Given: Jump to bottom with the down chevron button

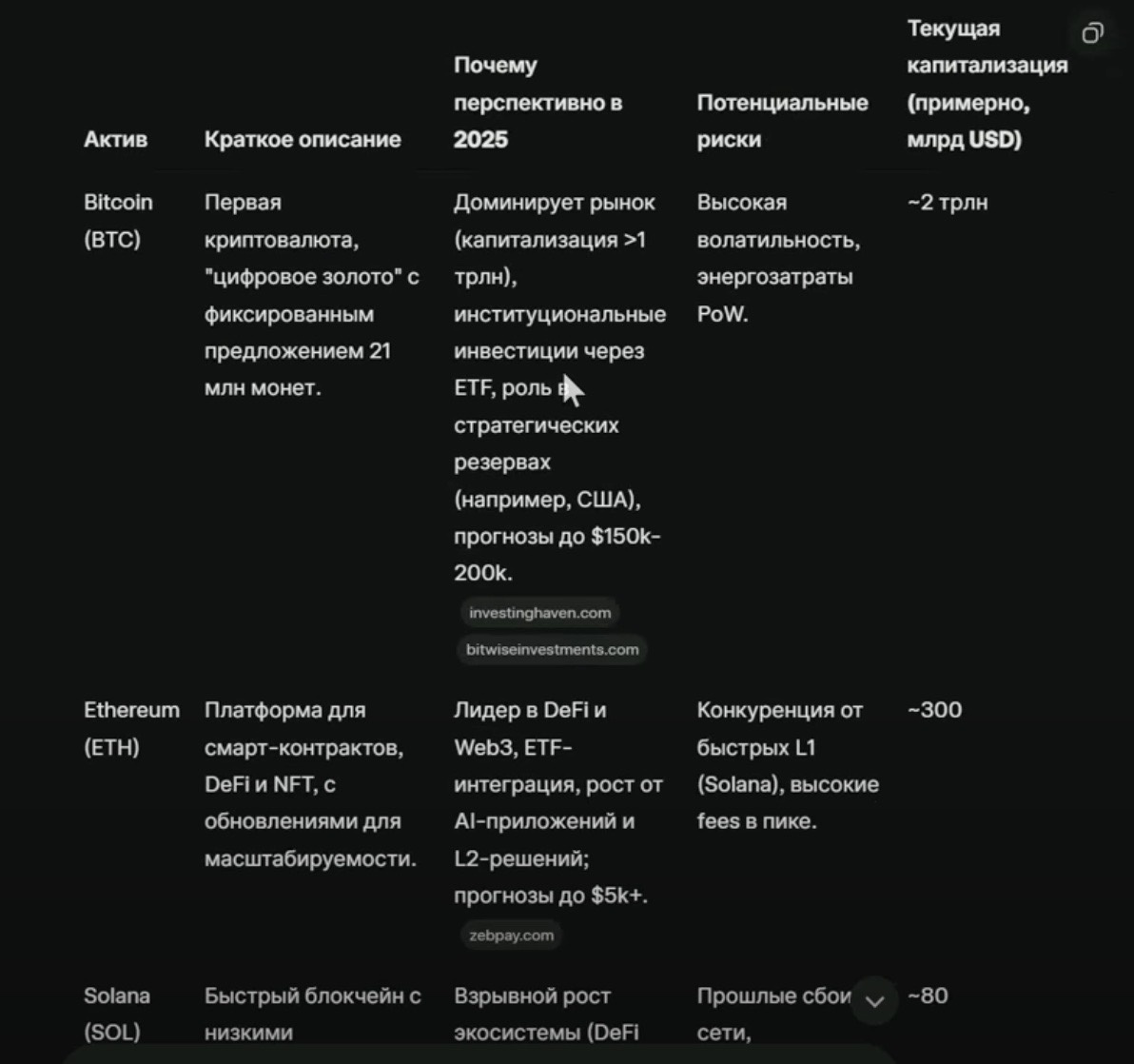Looking at the screenshot, I should (874, 1001).
